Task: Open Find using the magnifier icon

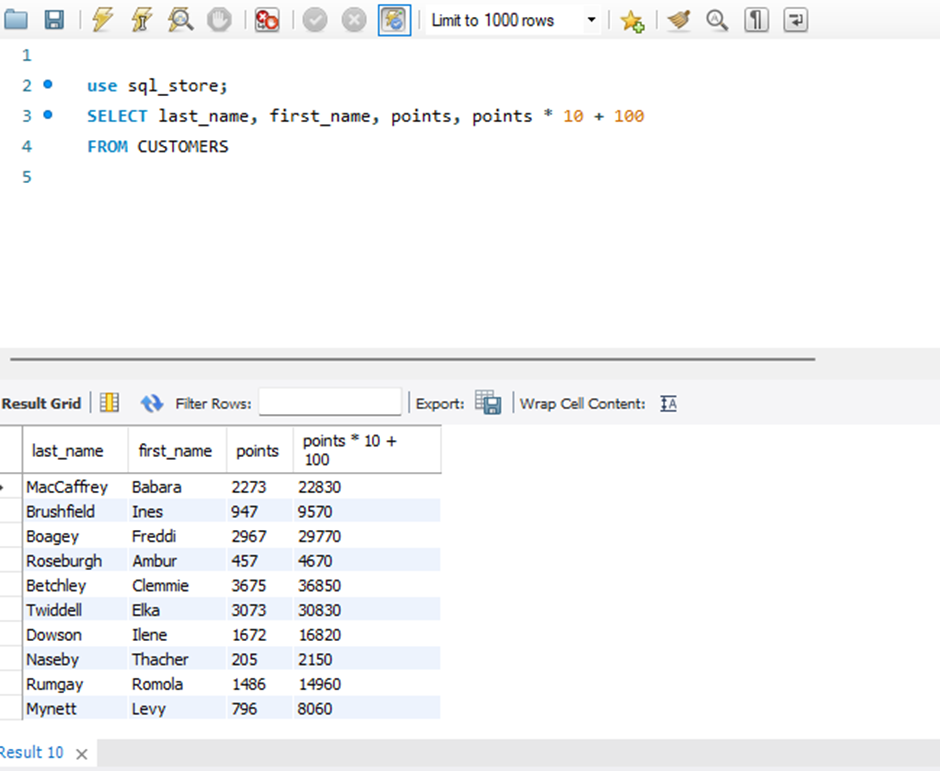Action: click(717, 20)
